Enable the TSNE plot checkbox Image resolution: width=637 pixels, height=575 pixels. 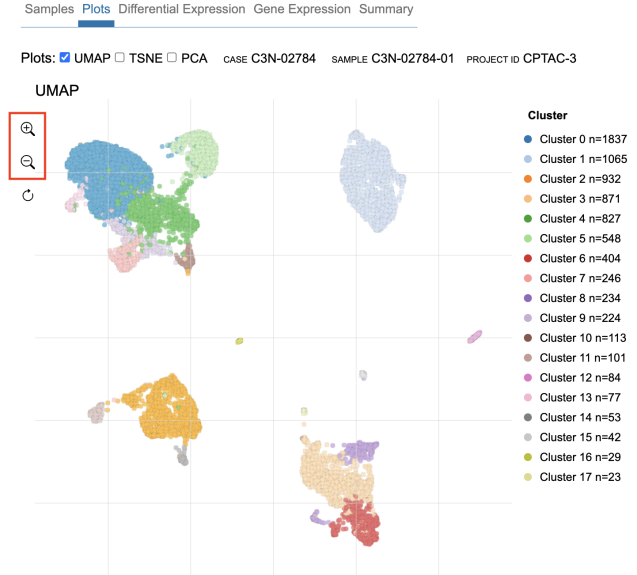click(120, 58)
